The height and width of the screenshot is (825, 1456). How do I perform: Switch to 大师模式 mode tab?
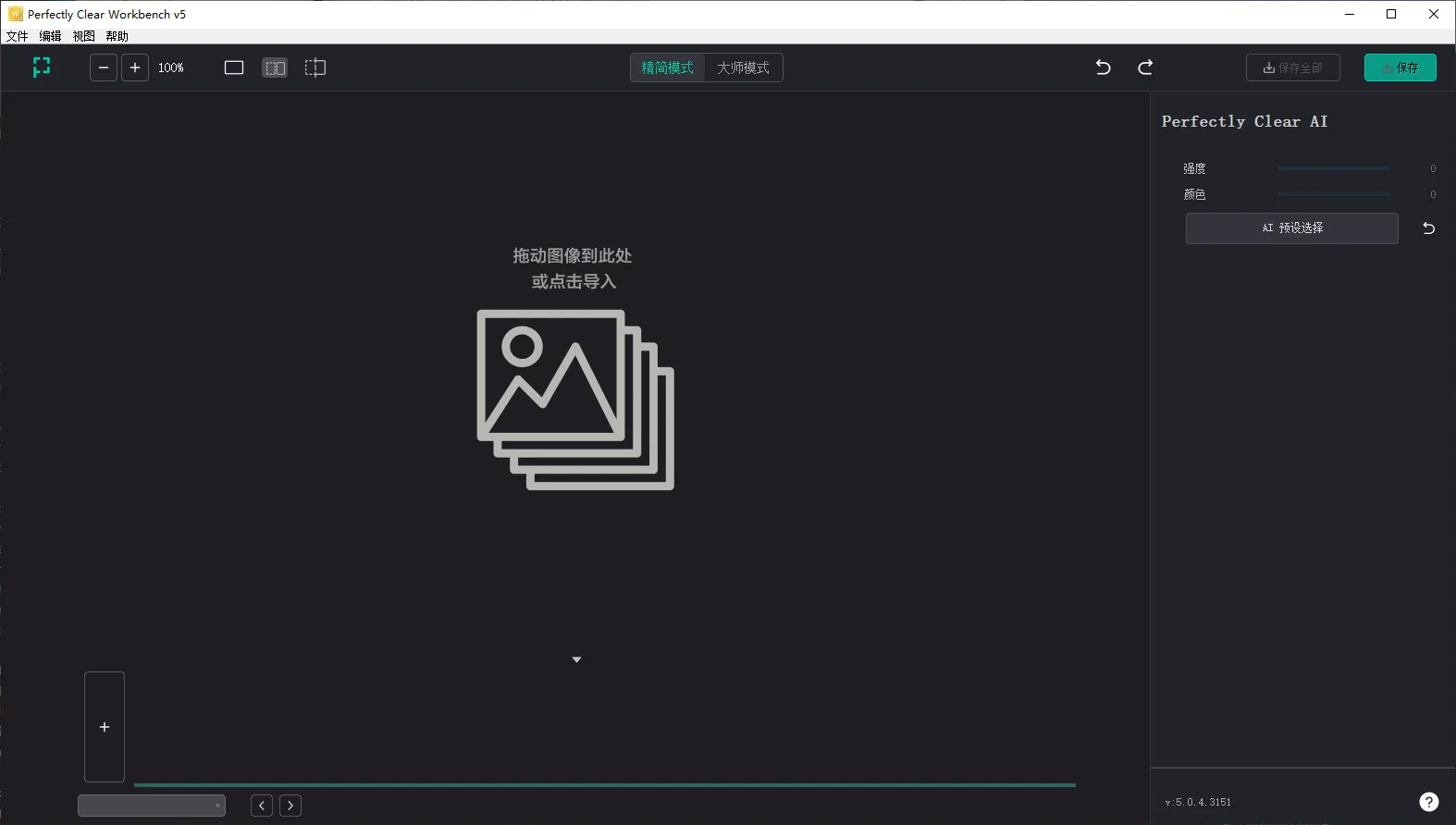[x=743, y=68]
